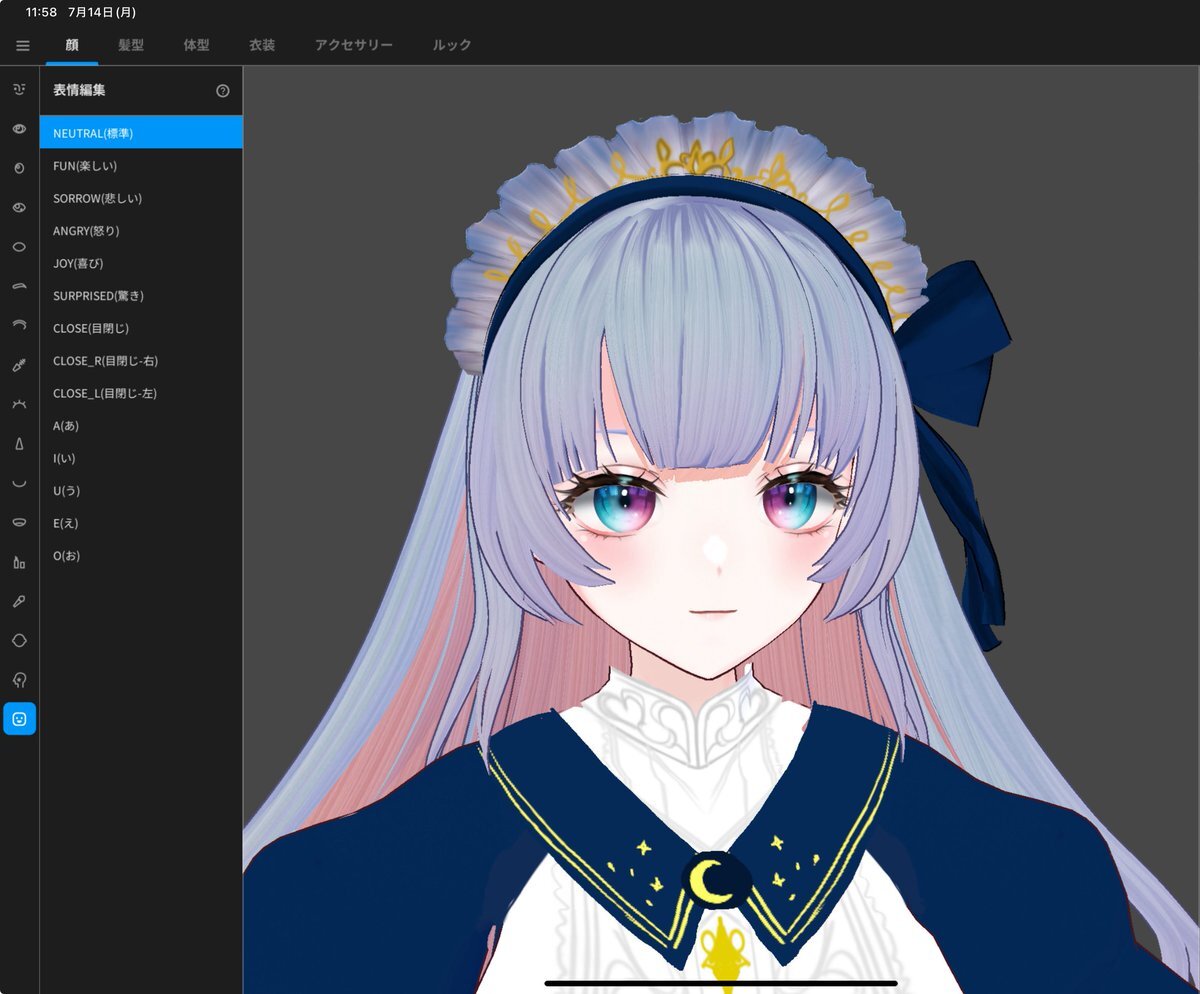Select CLOSE(目閉じ) expression
1200x994 pixels.
point(141,328)
